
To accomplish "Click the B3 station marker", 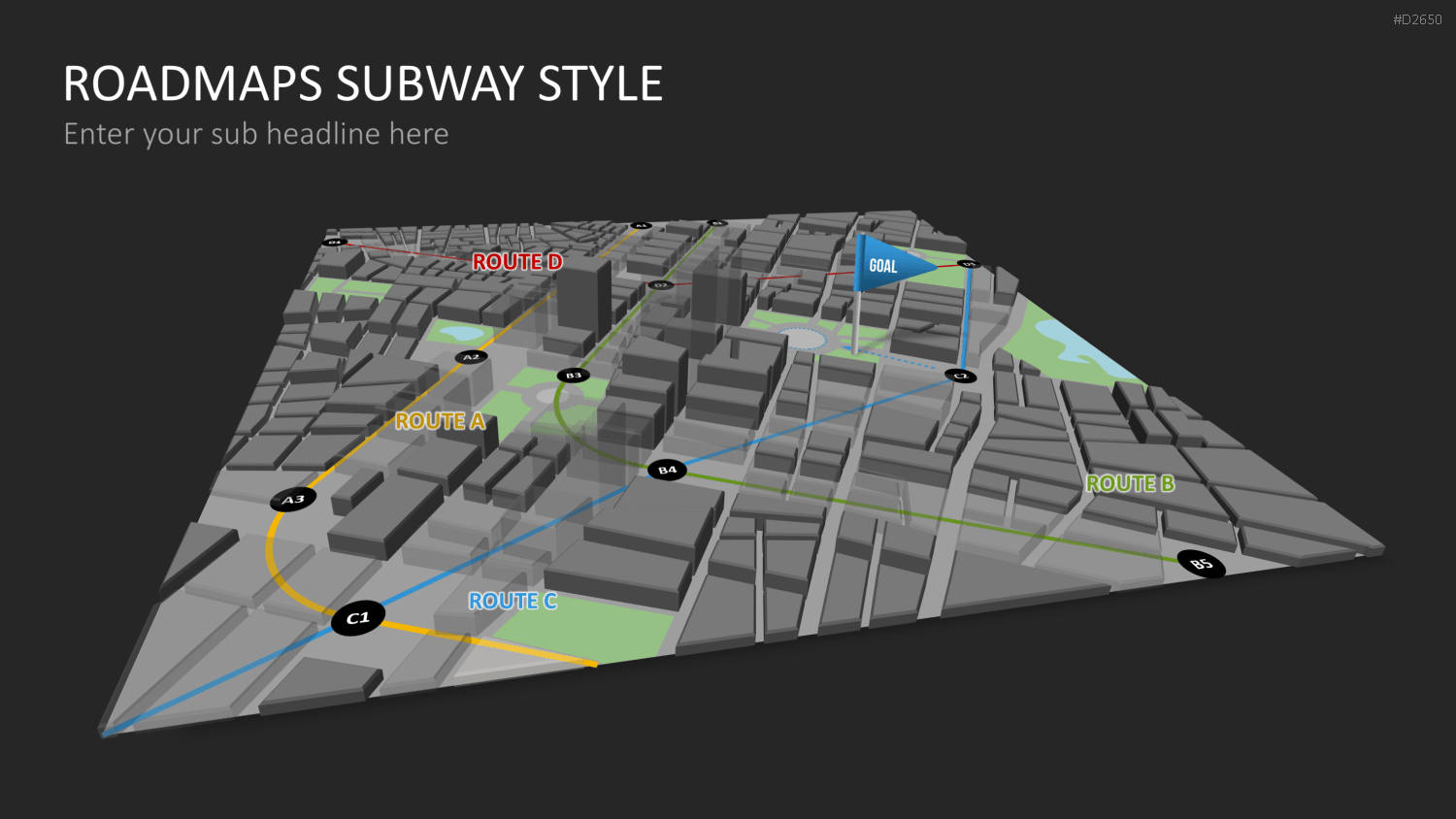I will tap(573, 376).
